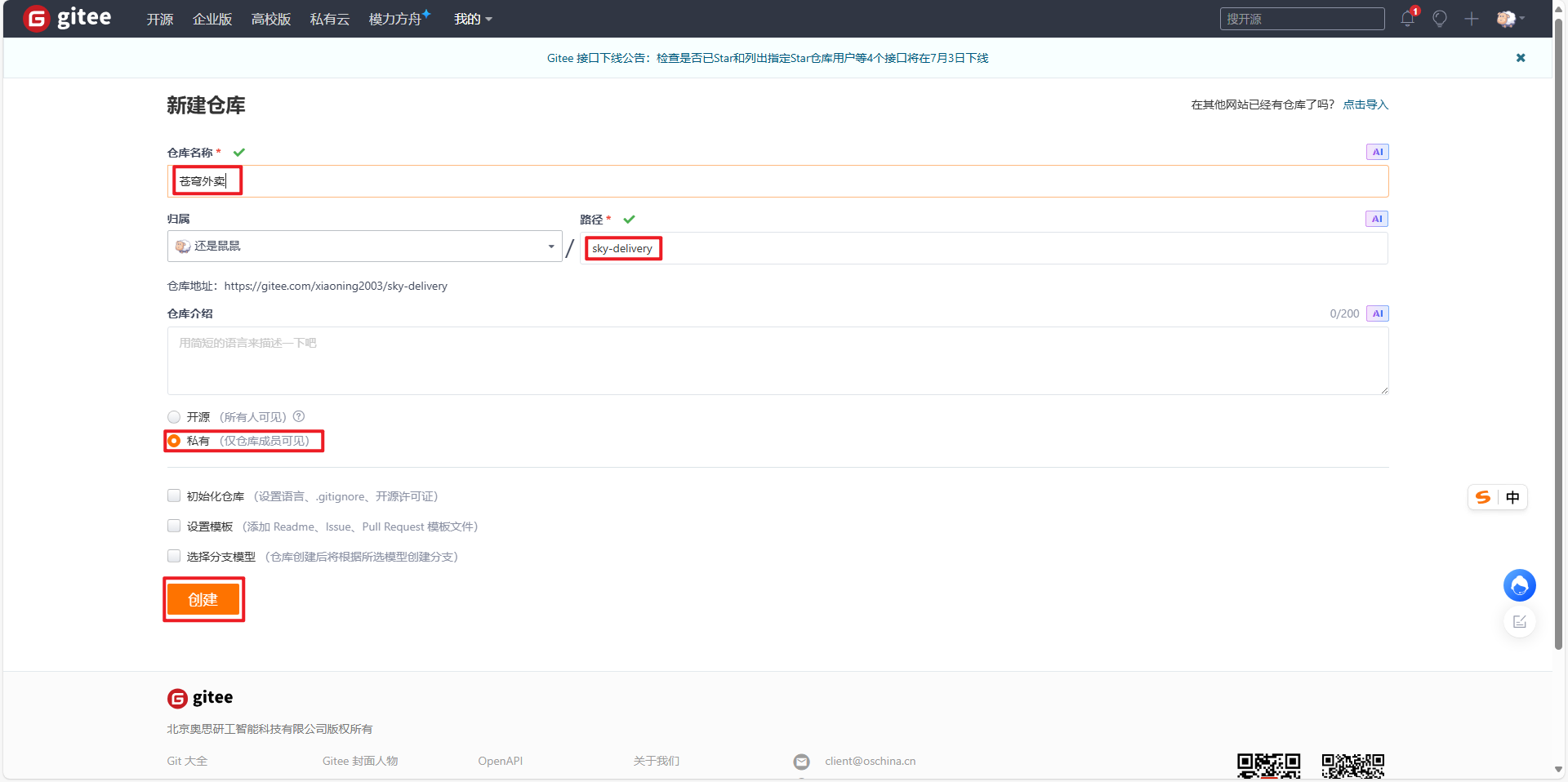Open 模力方舟 nav item

(x=399, y=19)
